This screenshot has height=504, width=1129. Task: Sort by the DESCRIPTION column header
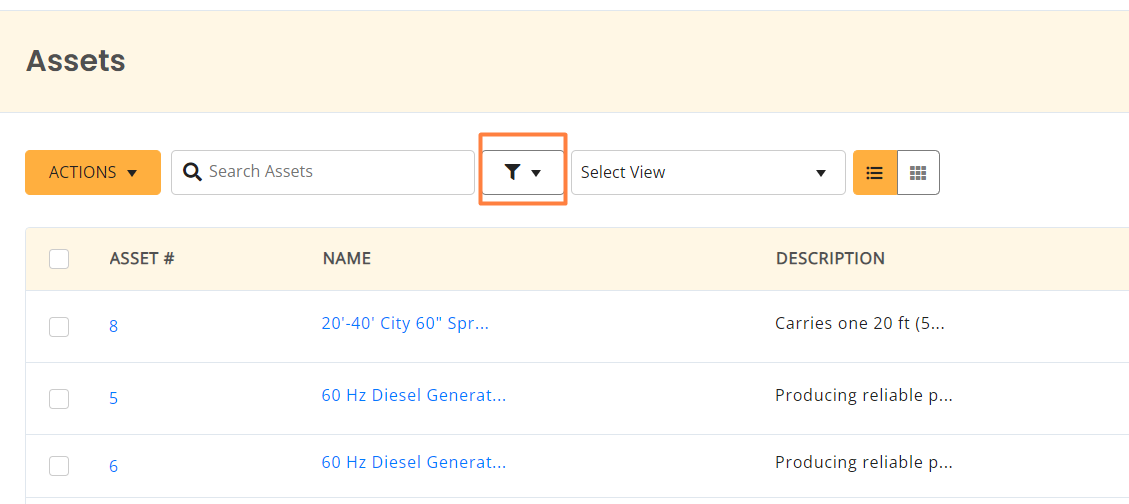[830, 258]
